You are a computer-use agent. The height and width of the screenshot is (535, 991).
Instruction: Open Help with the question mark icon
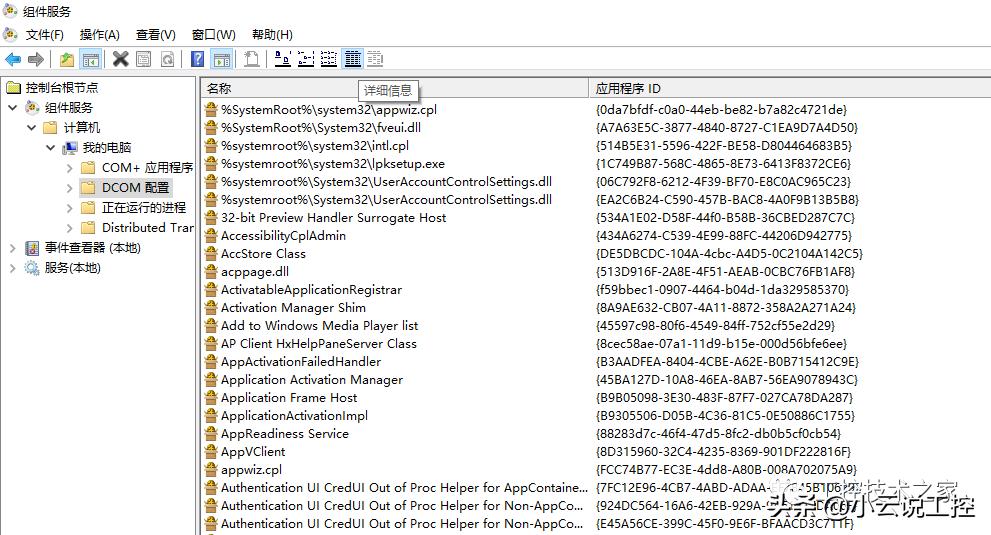198,59
